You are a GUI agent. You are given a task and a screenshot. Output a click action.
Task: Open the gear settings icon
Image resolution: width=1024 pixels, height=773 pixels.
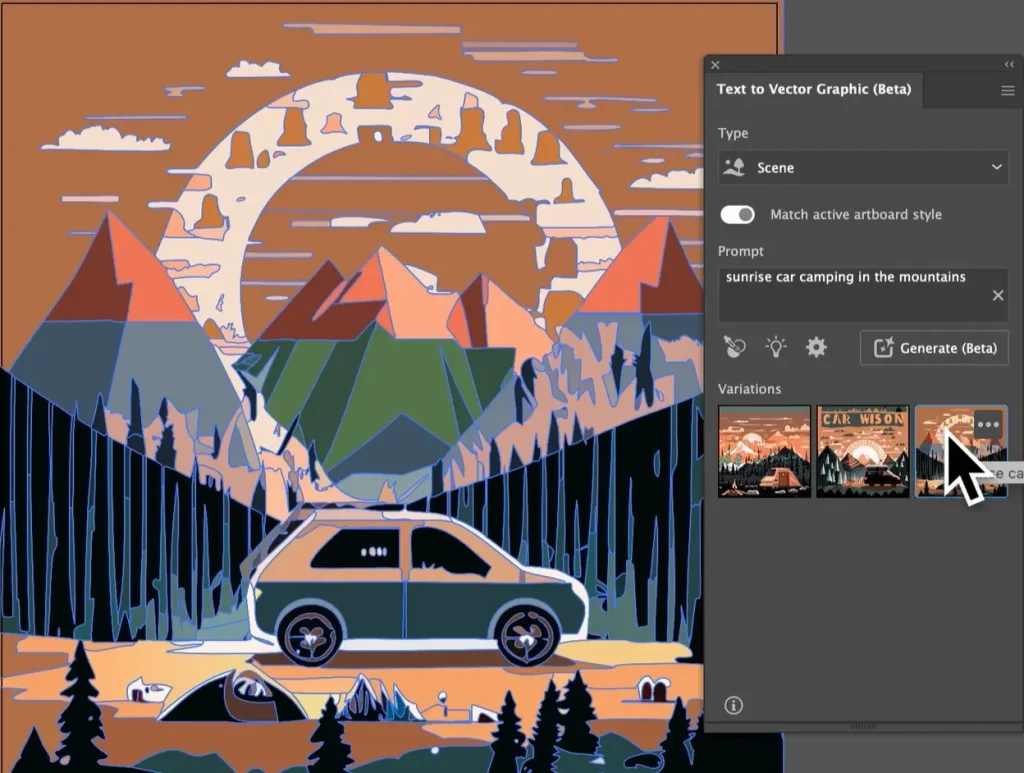(816, 348)
